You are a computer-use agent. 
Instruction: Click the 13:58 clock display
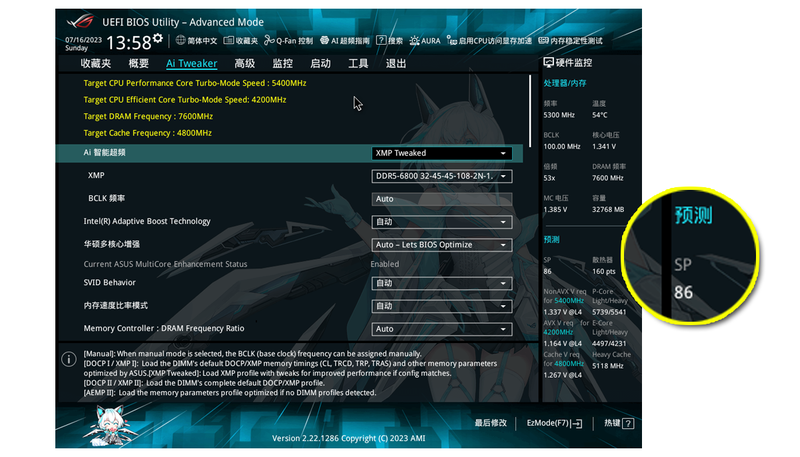pos(129,43)
